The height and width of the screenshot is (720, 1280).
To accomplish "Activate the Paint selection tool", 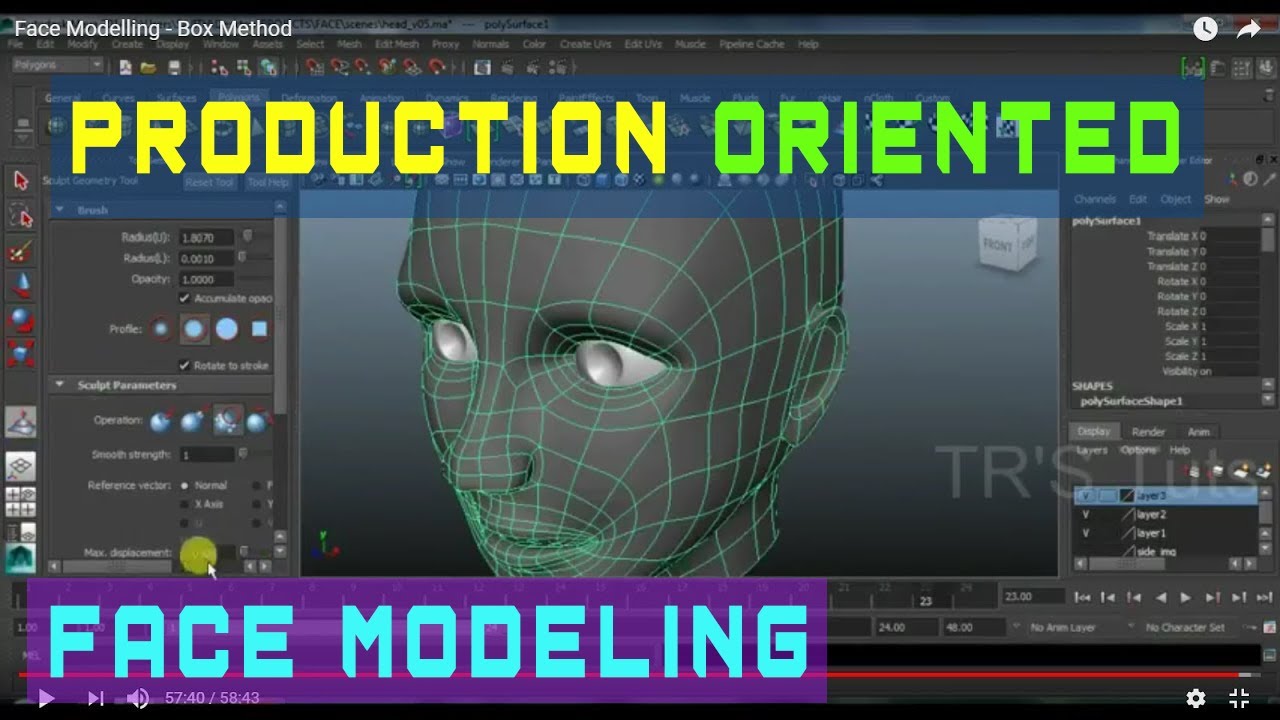I will point(20,251).
